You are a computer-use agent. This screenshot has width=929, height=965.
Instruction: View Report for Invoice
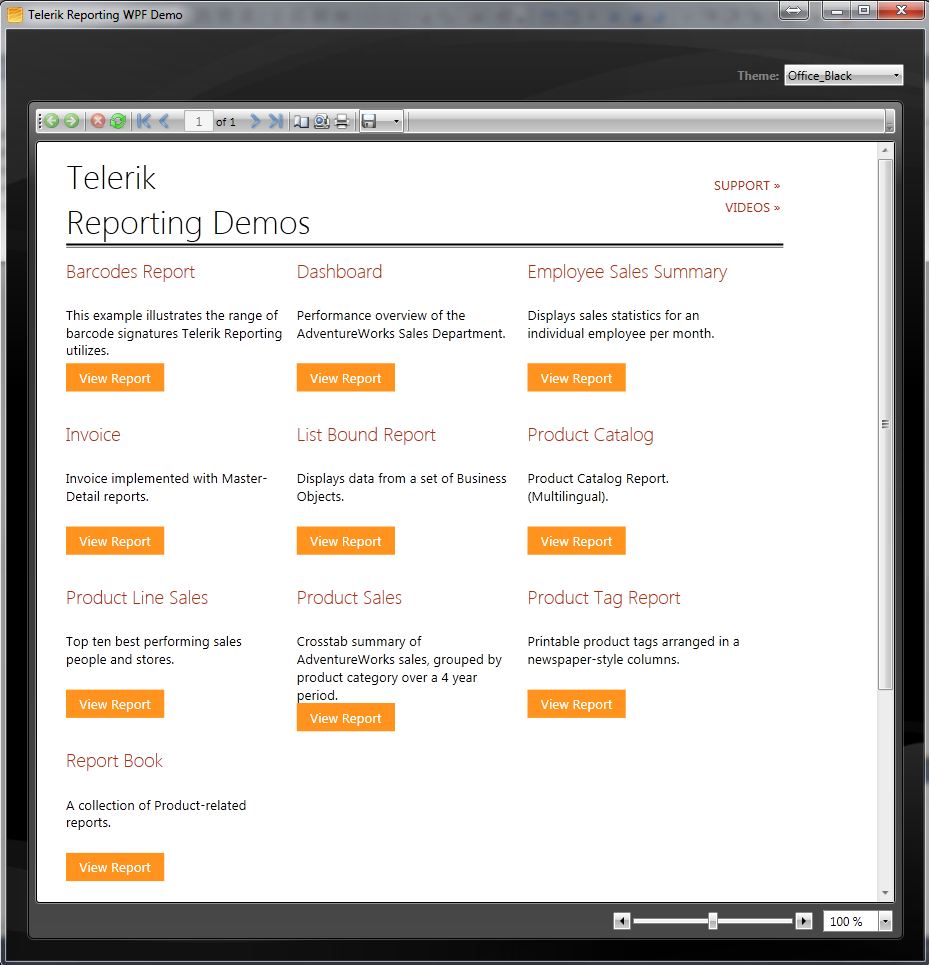(115, 541)
